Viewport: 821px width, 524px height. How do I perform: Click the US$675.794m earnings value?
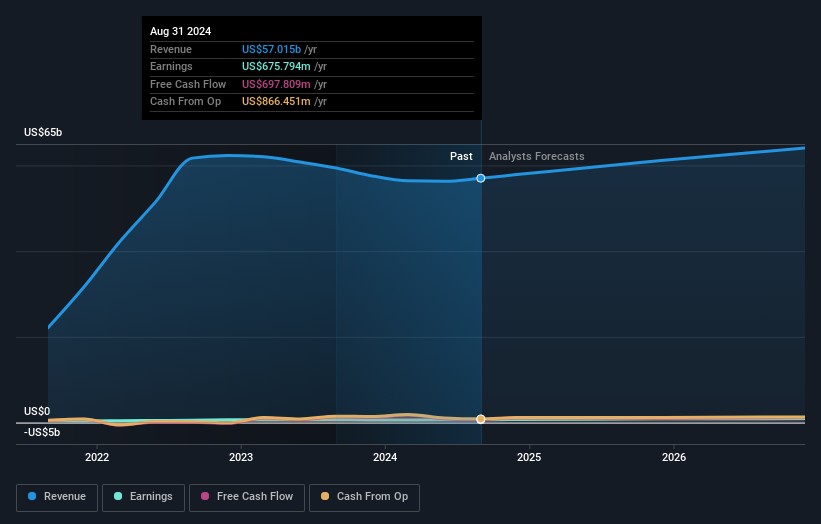tap(276, 66)
